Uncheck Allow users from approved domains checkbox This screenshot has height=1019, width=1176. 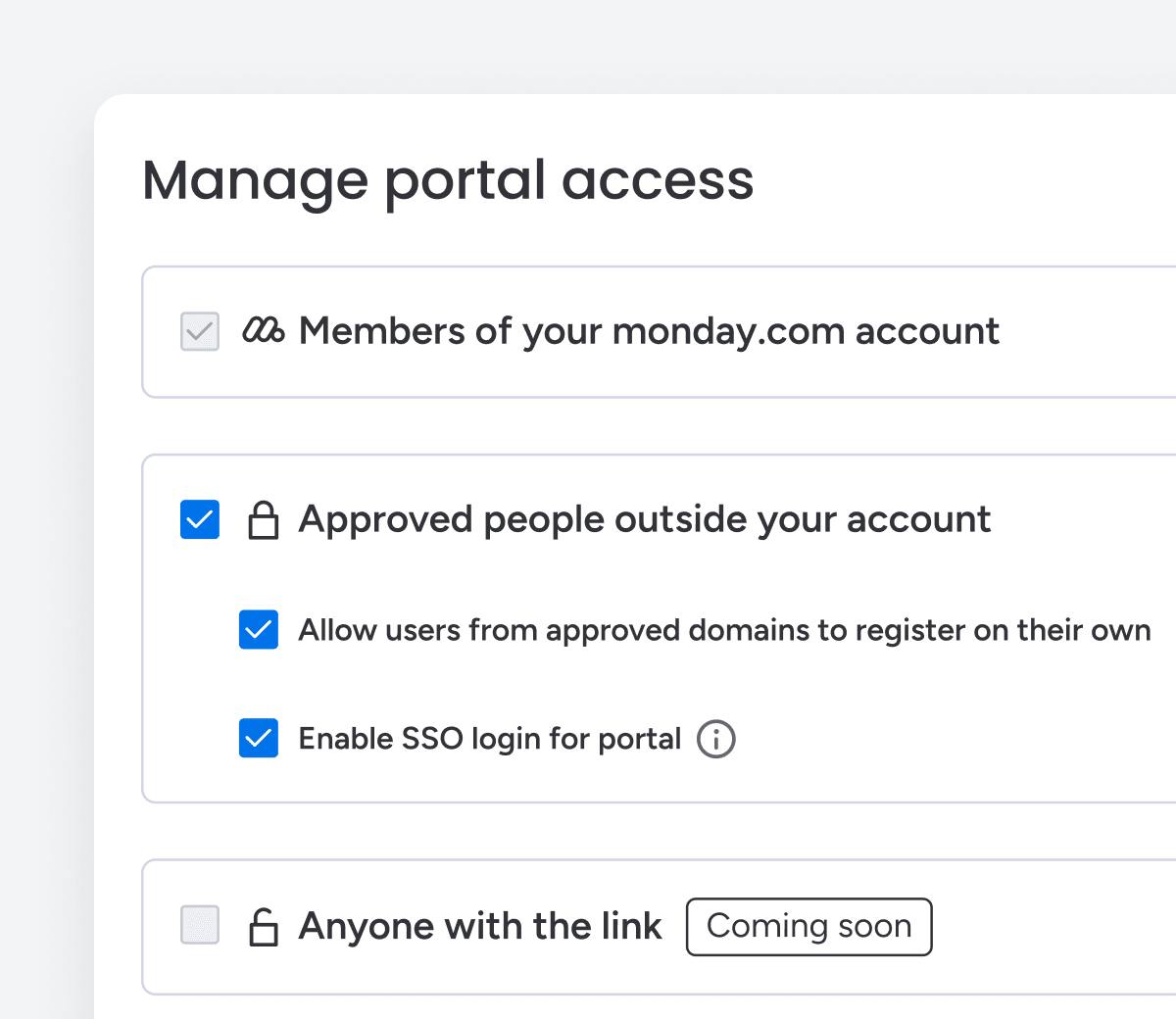(x=259, y=630)
